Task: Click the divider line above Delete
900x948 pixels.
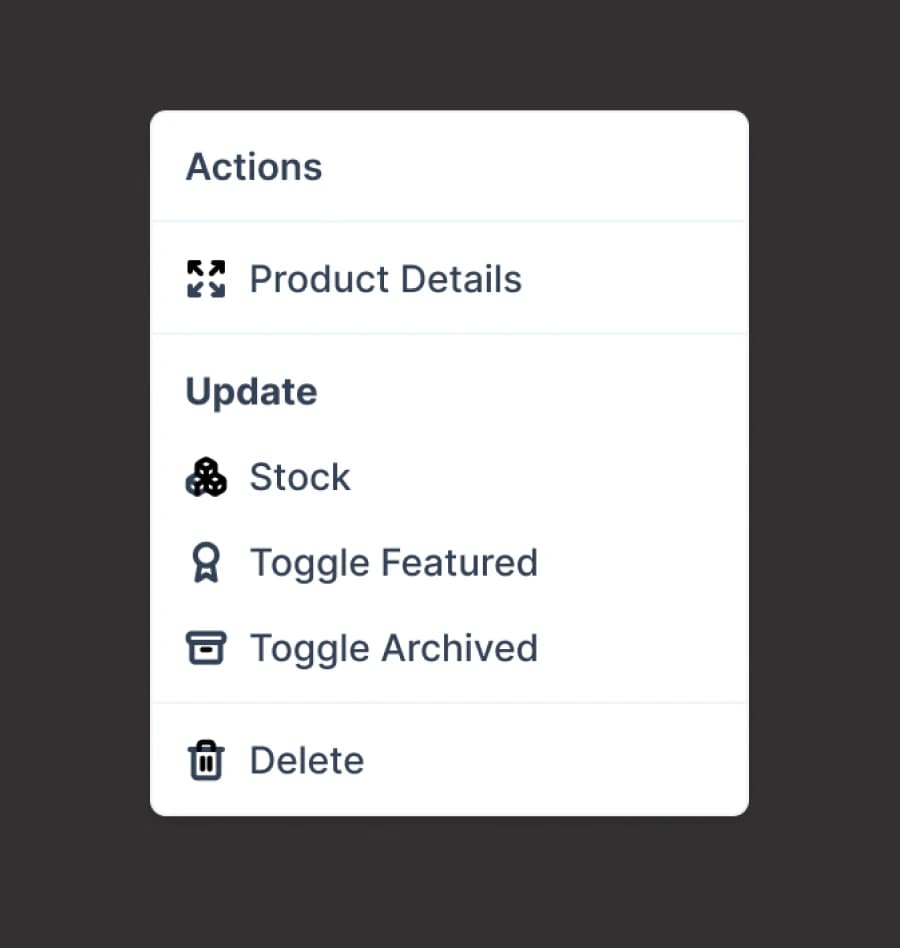Action: click(x=448, y=703)
